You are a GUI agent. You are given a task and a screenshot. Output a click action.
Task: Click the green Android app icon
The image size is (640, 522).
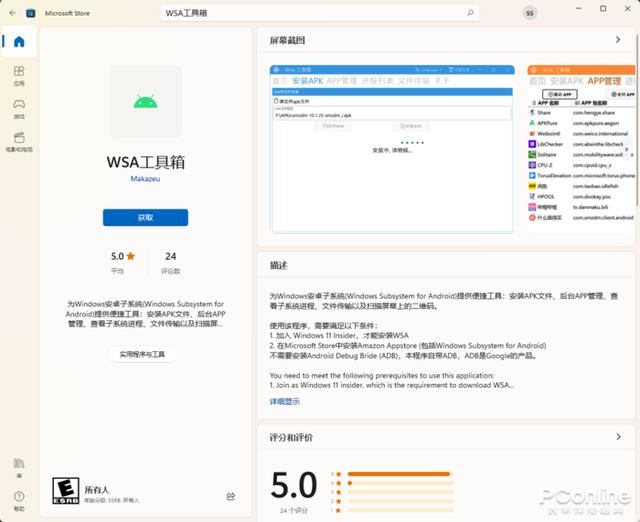pos(145,101)
